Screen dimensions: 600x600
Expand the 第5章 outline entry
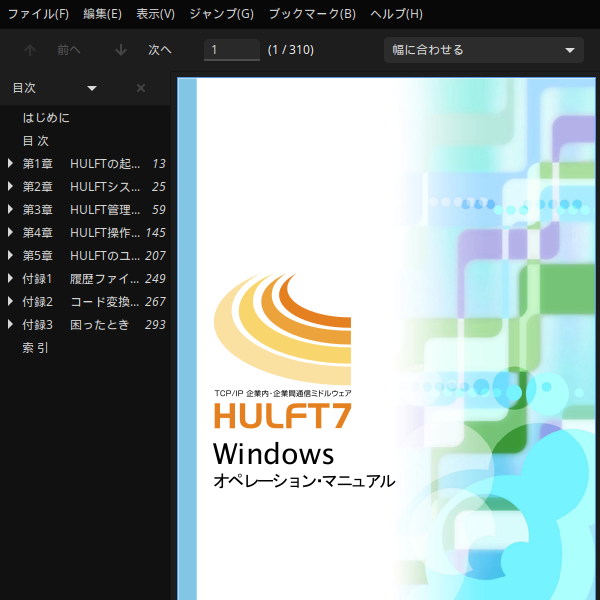[x=11, y=256]
